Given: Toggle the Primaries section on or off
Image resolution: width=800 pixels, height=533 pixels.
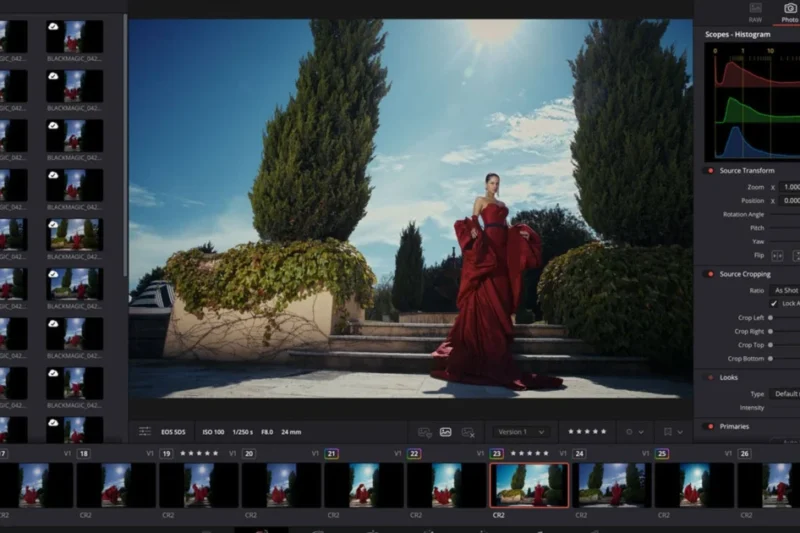Looking at the screenshot, I should [710, 427].
